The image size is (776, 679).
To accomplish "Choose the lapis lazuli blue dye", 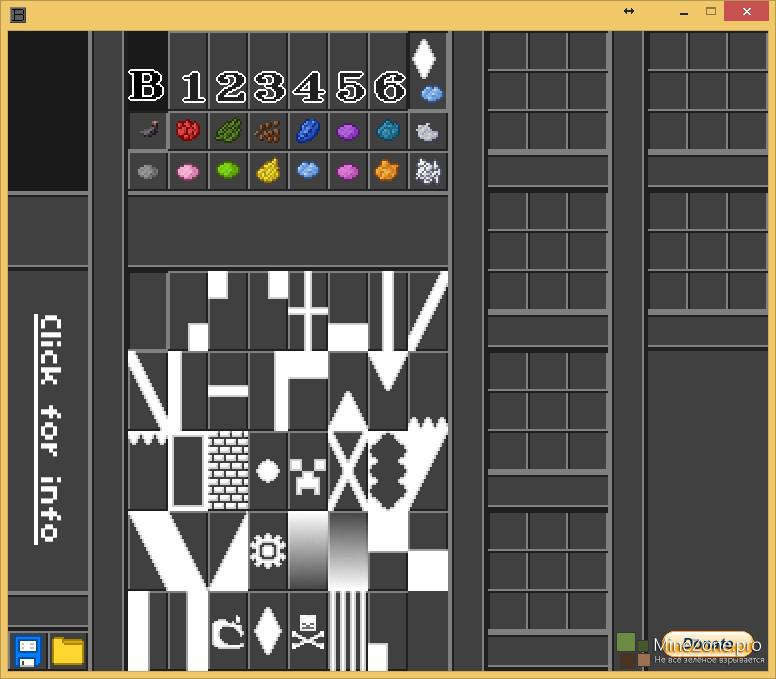I will point(308,130).
